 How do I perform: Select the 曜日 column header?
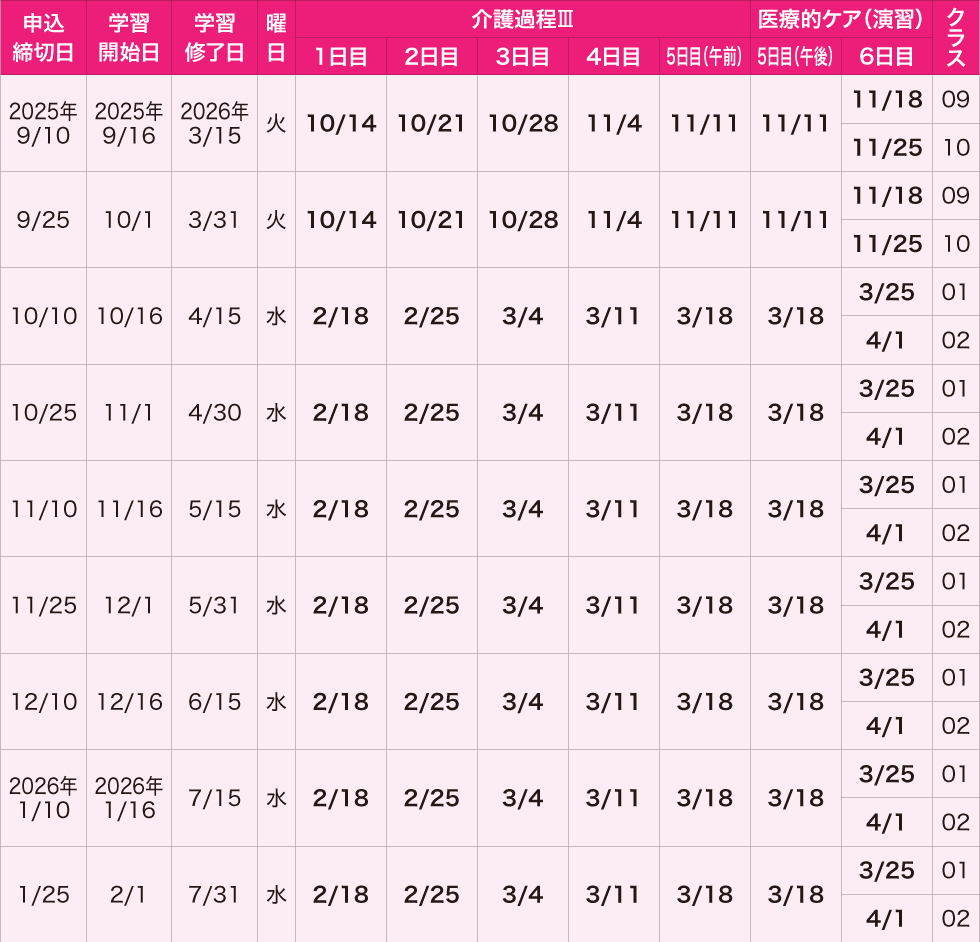pyautogui.click(x=276, y=38)
